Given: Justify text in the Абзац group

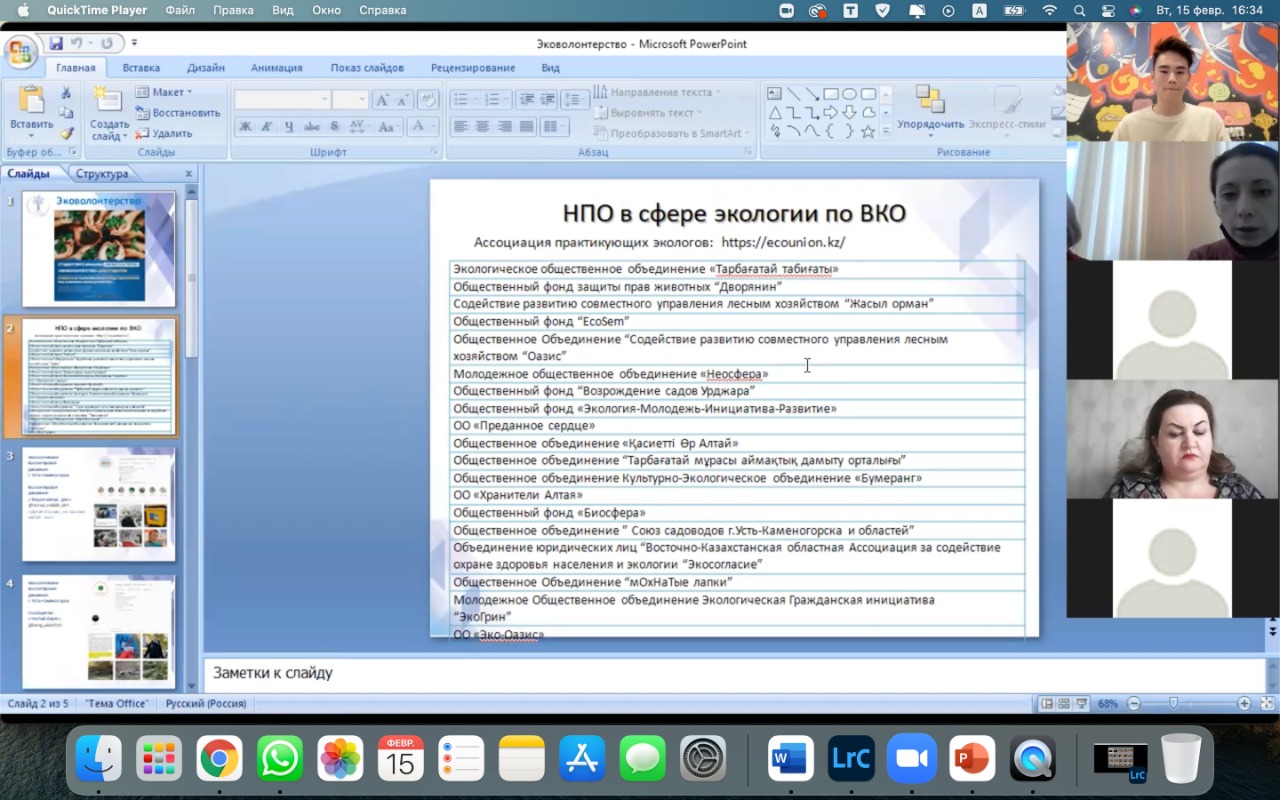Looking at the screenshot, I should click(x=526, y=126).
